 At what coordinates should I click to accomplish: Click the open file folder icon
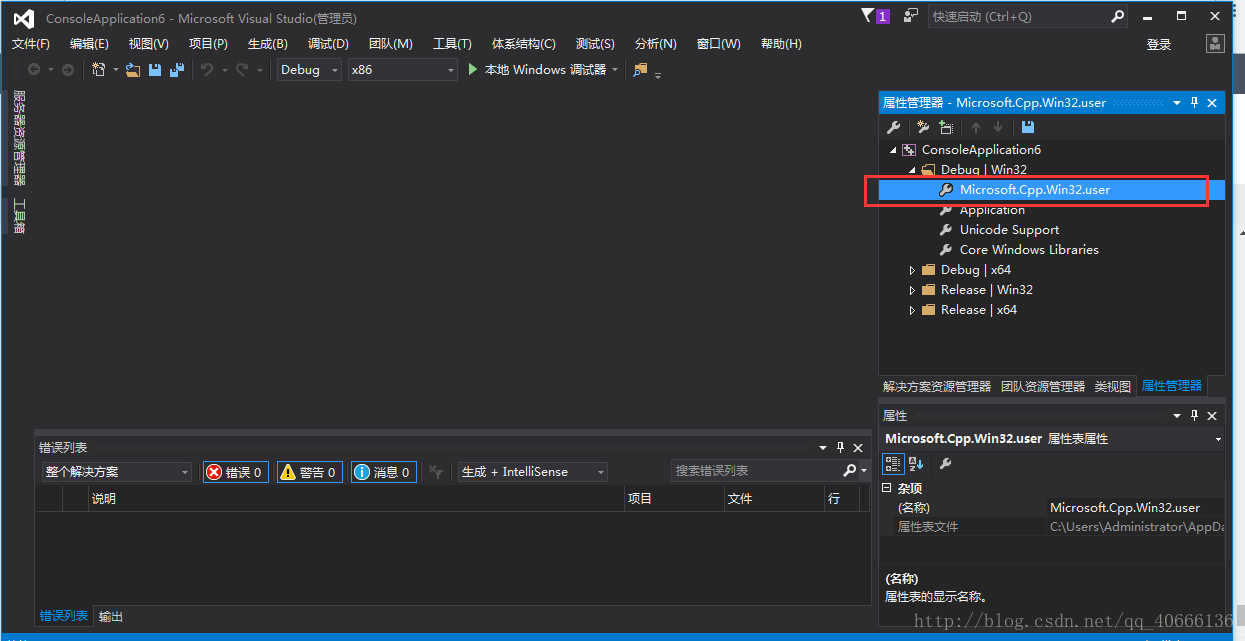click(x=133, y=70)
